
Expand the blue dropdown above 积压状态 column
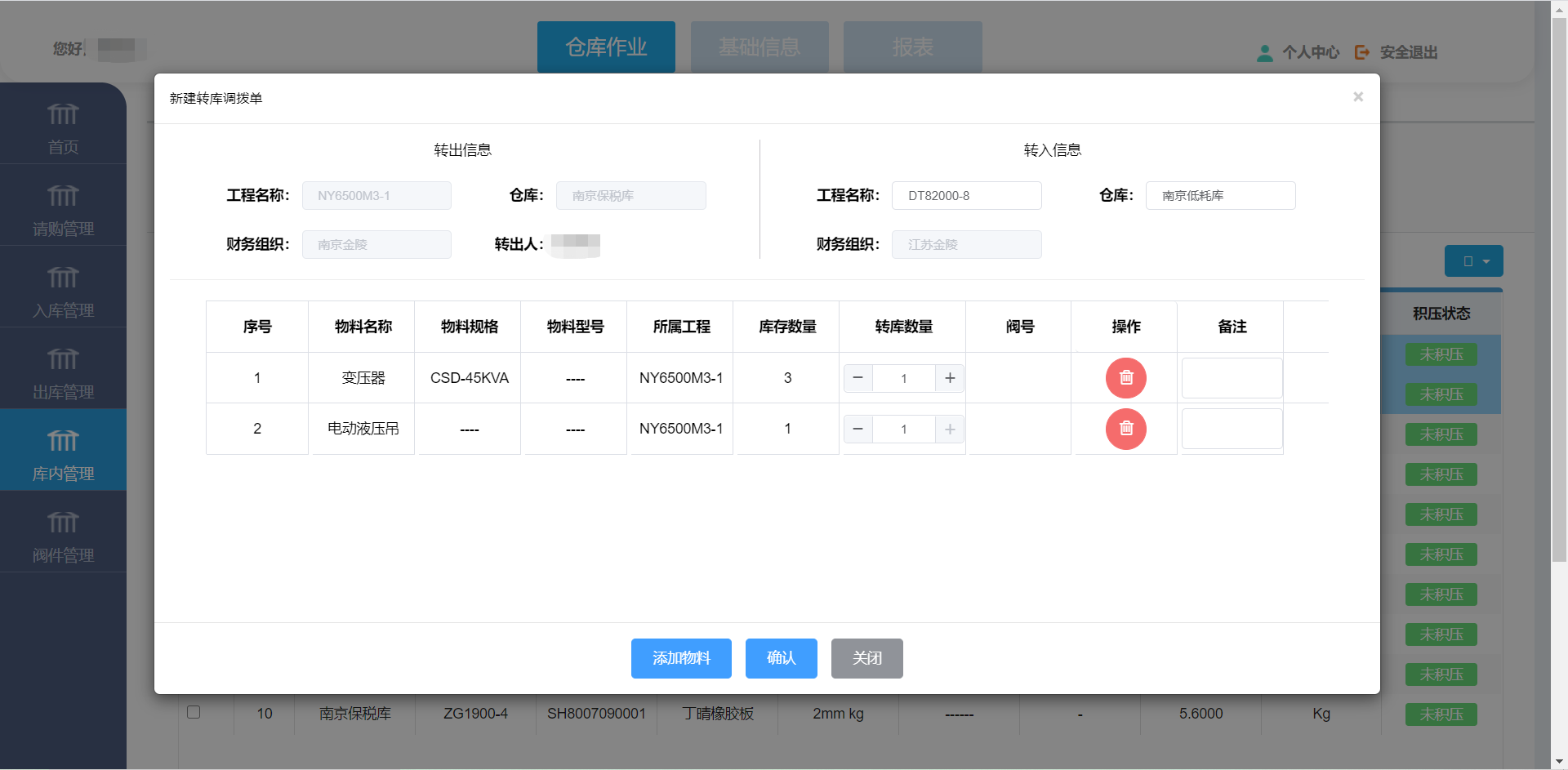click(x=1473, y=261)
